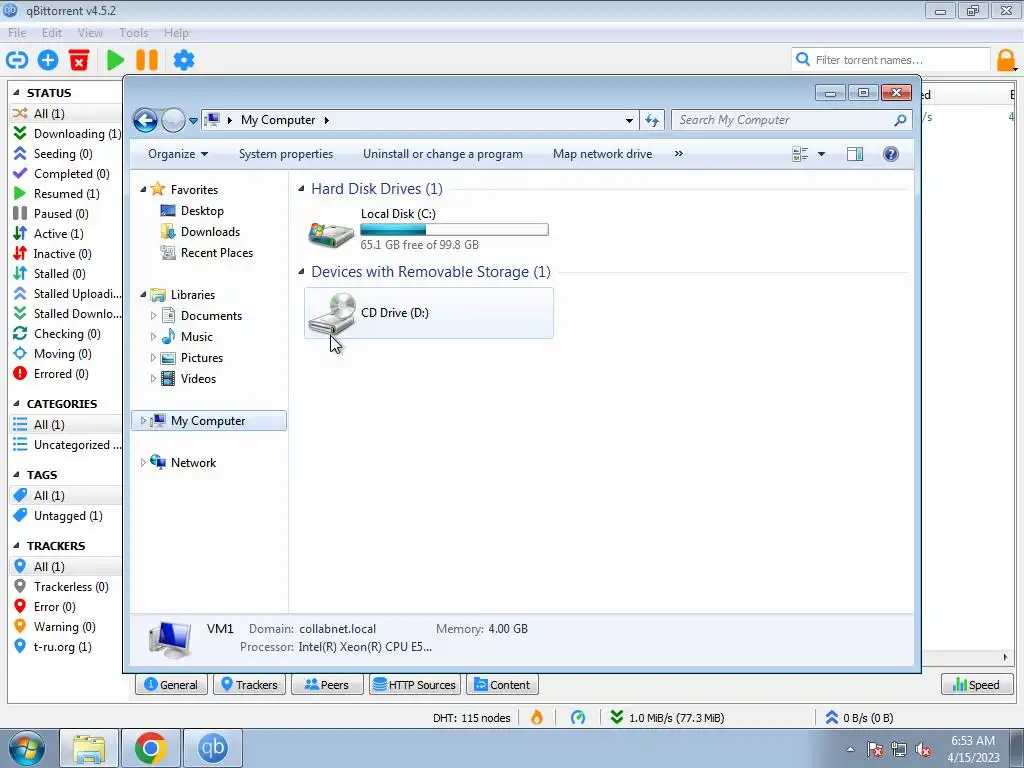The width and height of the screenshot is (1024, 768).
Task: Click the Explorer refresh button
Action: coord(652,120)
